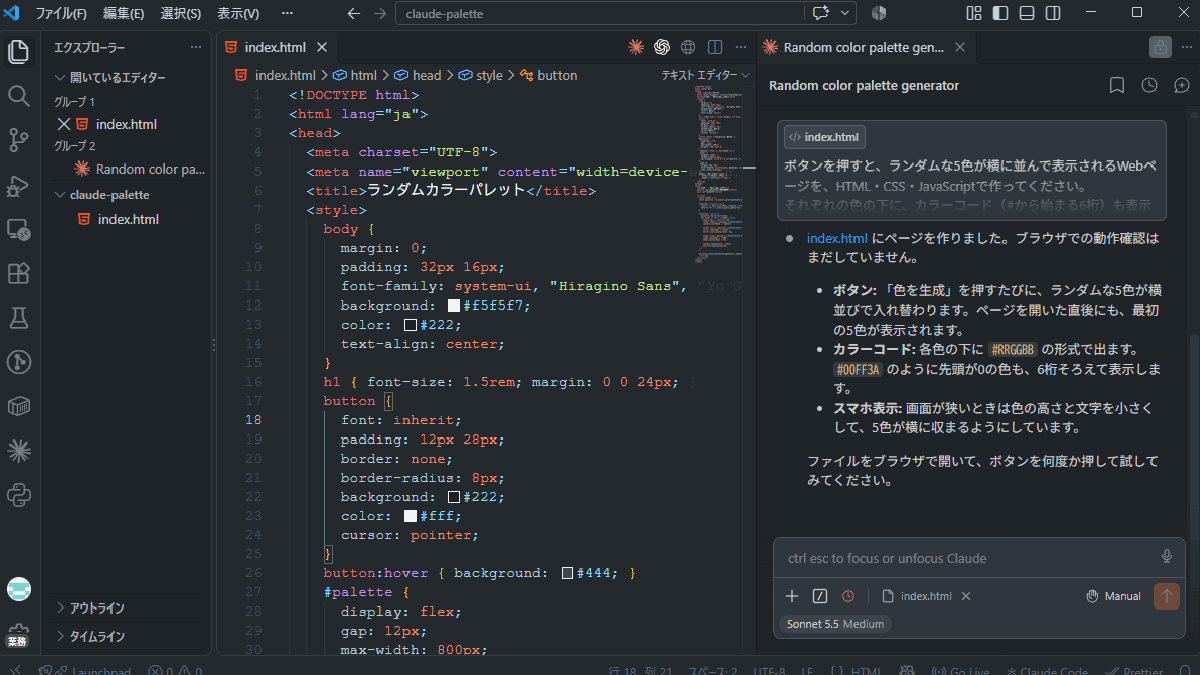
Task: Open the テキスト エディター dropdown
Action: (706, 75)
